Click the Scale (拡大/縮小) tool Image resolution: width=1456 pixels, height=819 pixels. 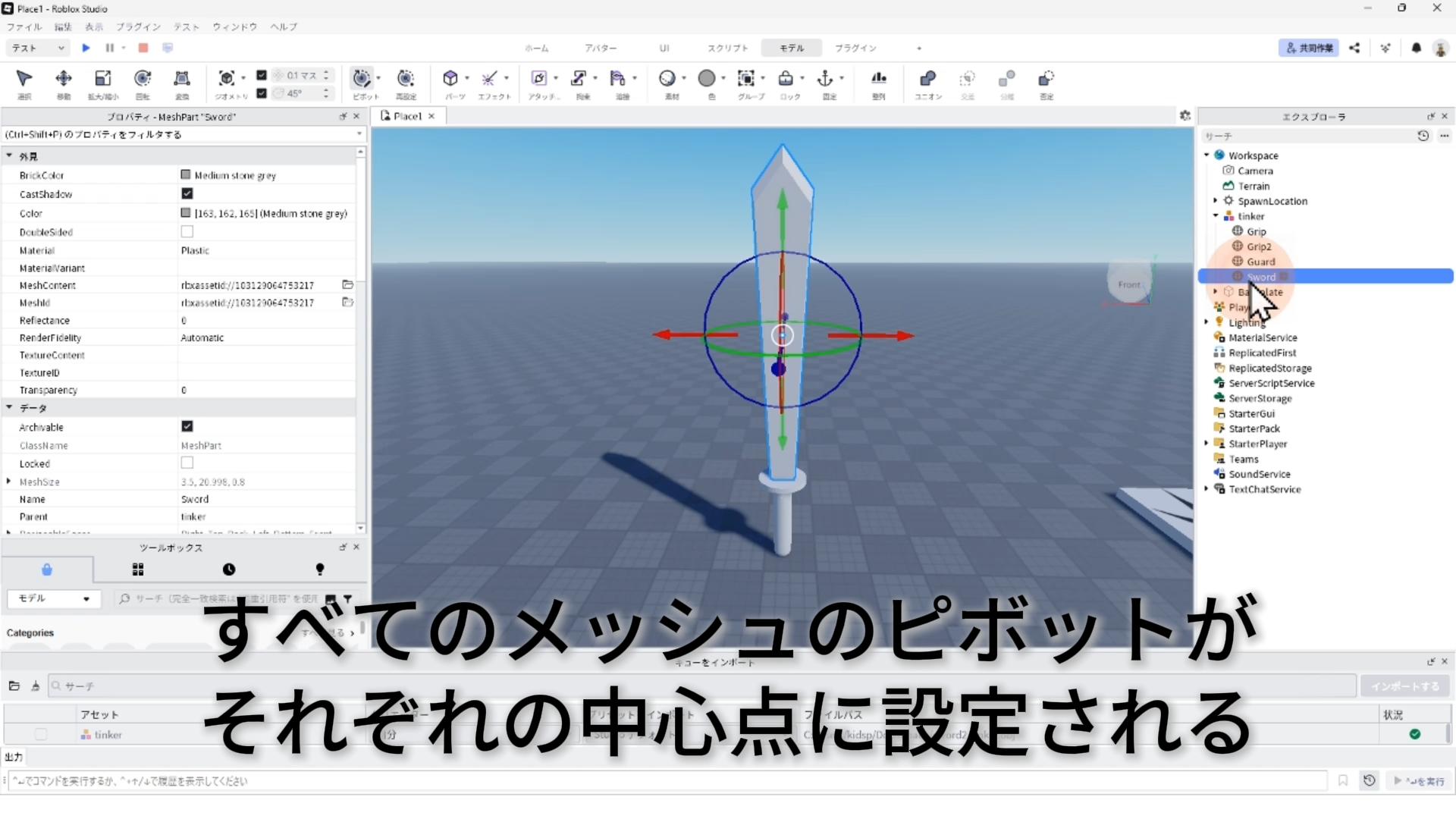pos(103,79)
